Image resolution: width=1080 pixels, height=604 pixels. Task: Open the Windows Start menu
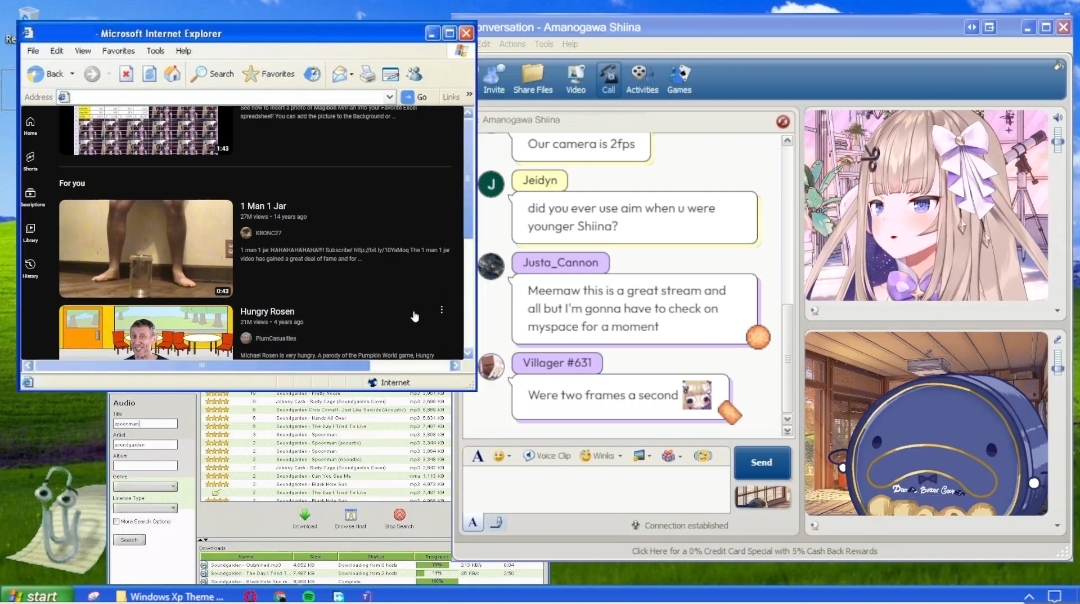(x=37, y=596)
